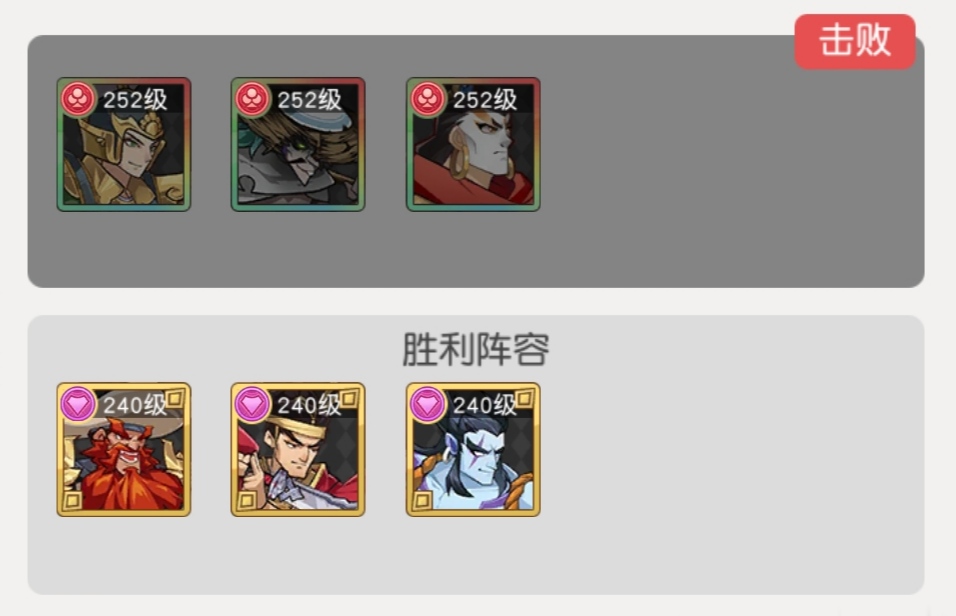Image resolution: width=956 pixels, height=616 pixels.
Task: Click the red 击败 button
Action: [x=855, y=41]
